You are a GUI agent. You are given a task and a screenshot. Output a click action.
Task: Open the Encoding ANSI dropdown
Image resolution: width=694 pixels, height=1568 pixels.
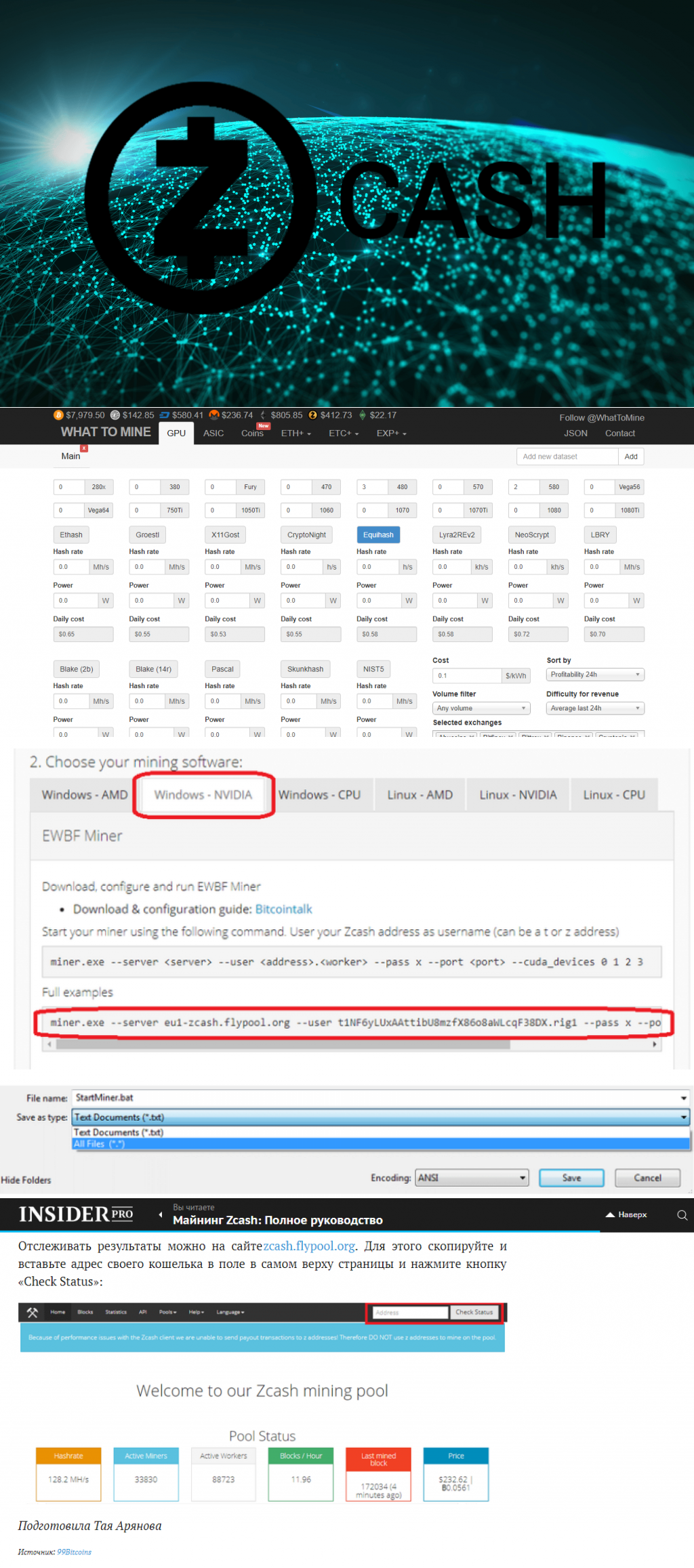pos(472,1178)
